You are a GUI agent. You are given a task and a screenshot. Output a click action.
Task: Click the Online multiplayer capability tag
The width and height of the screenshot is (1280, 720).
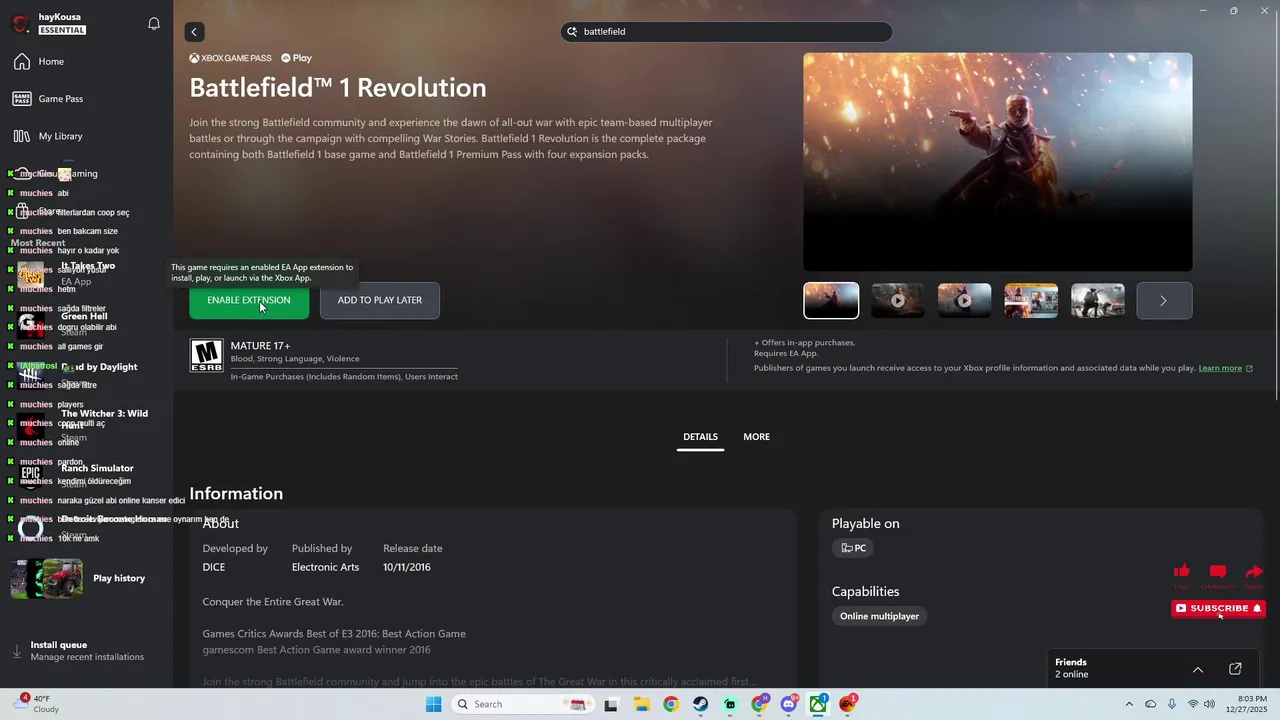point(879,616)
